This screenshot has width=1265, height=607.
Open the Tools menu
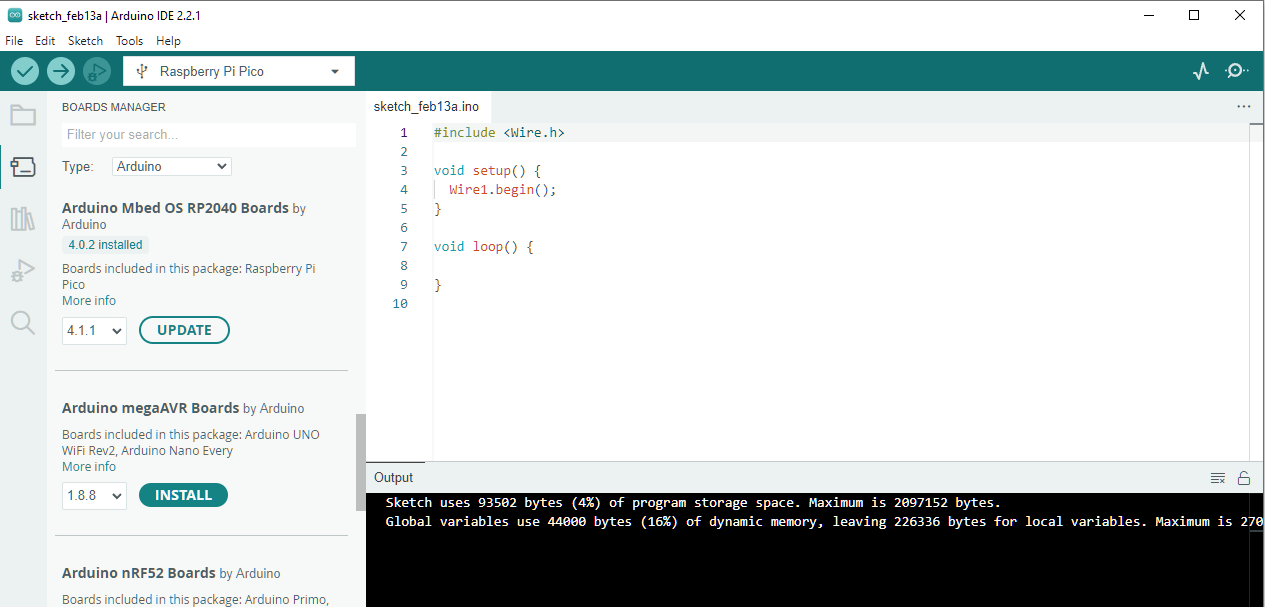129,41
